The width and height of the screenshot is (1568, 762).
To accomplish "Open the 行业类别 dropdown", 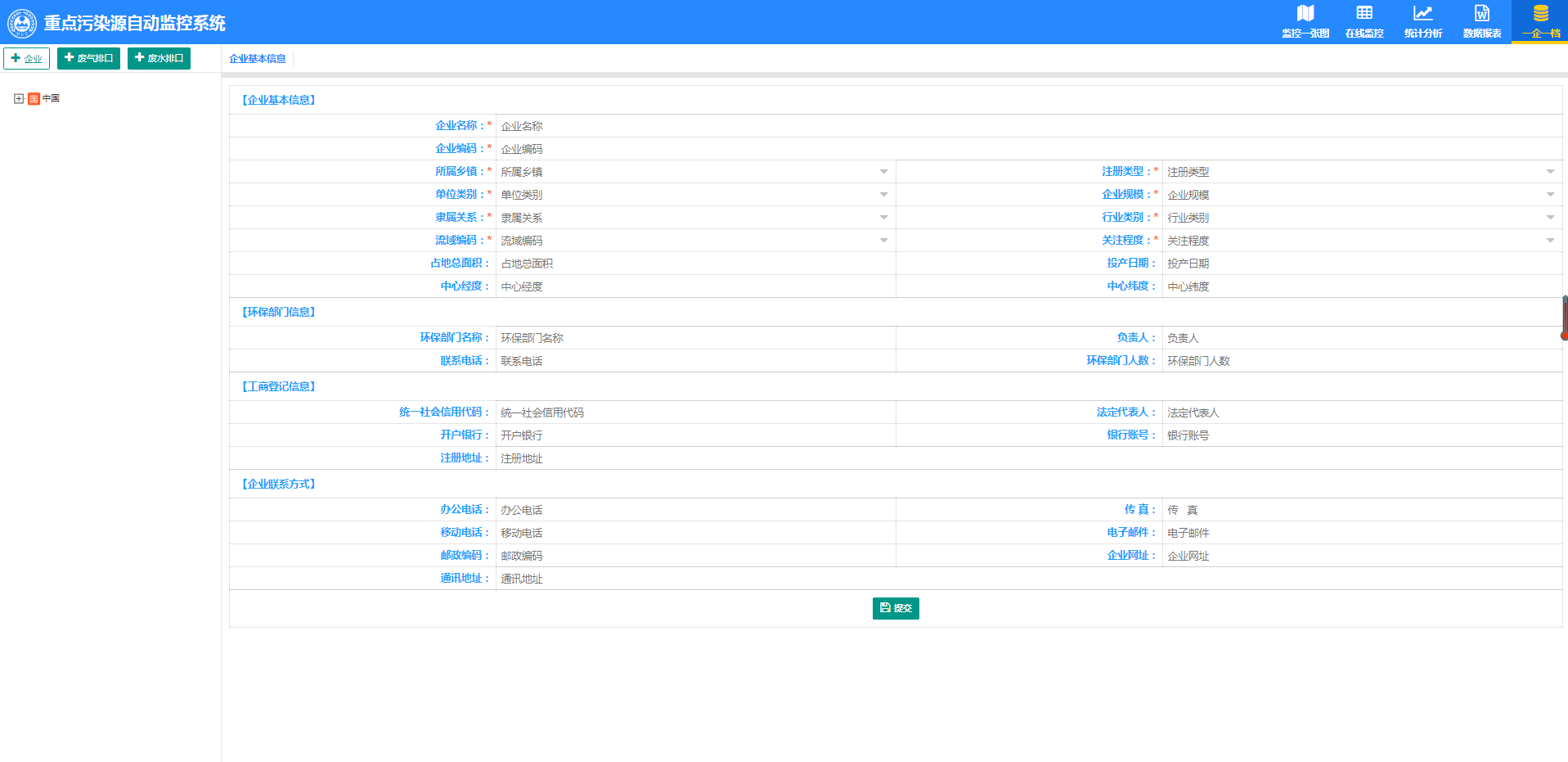I will pyautogui.click(x=1551, y=217).
